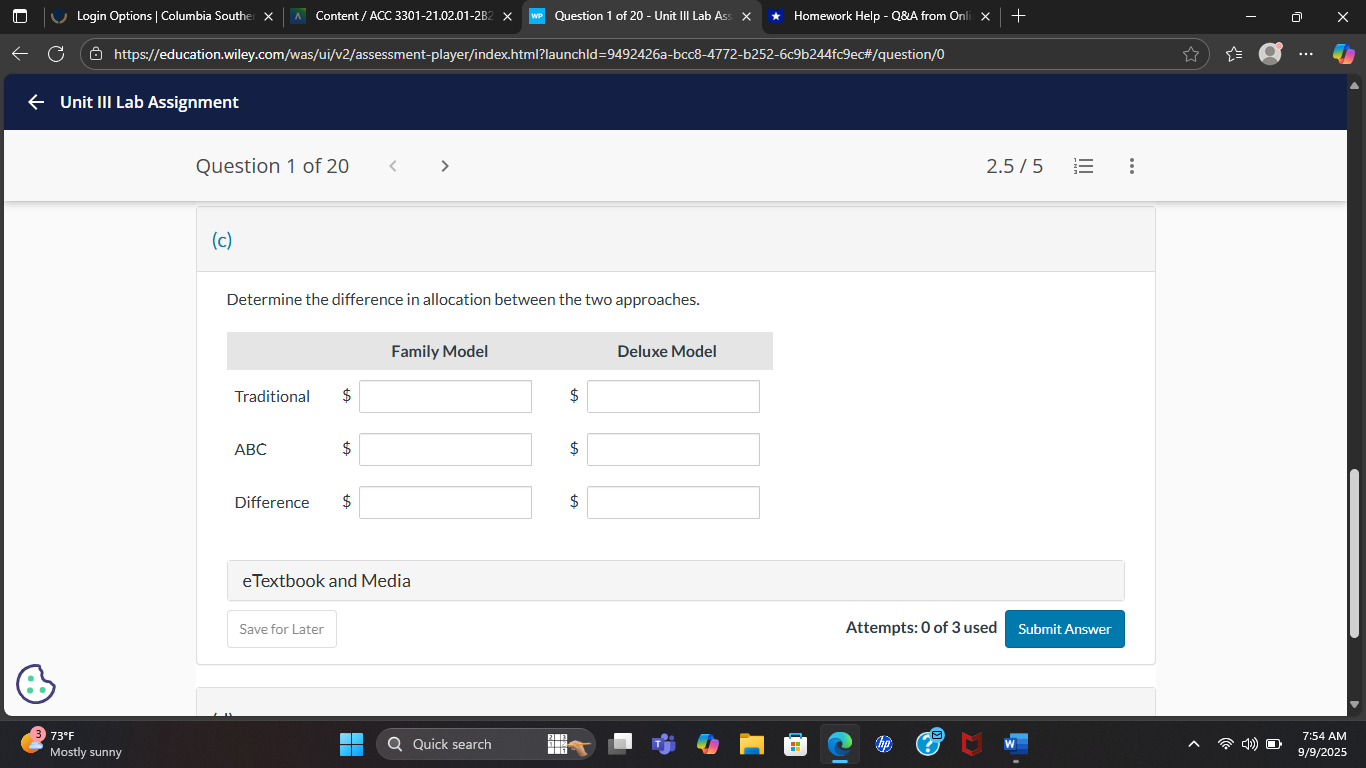This screenshot has width=1366, height=768.
Task: Click the Attempts: 0 of 3 used text
Action: pyautogui.click(x=921, y=628)
